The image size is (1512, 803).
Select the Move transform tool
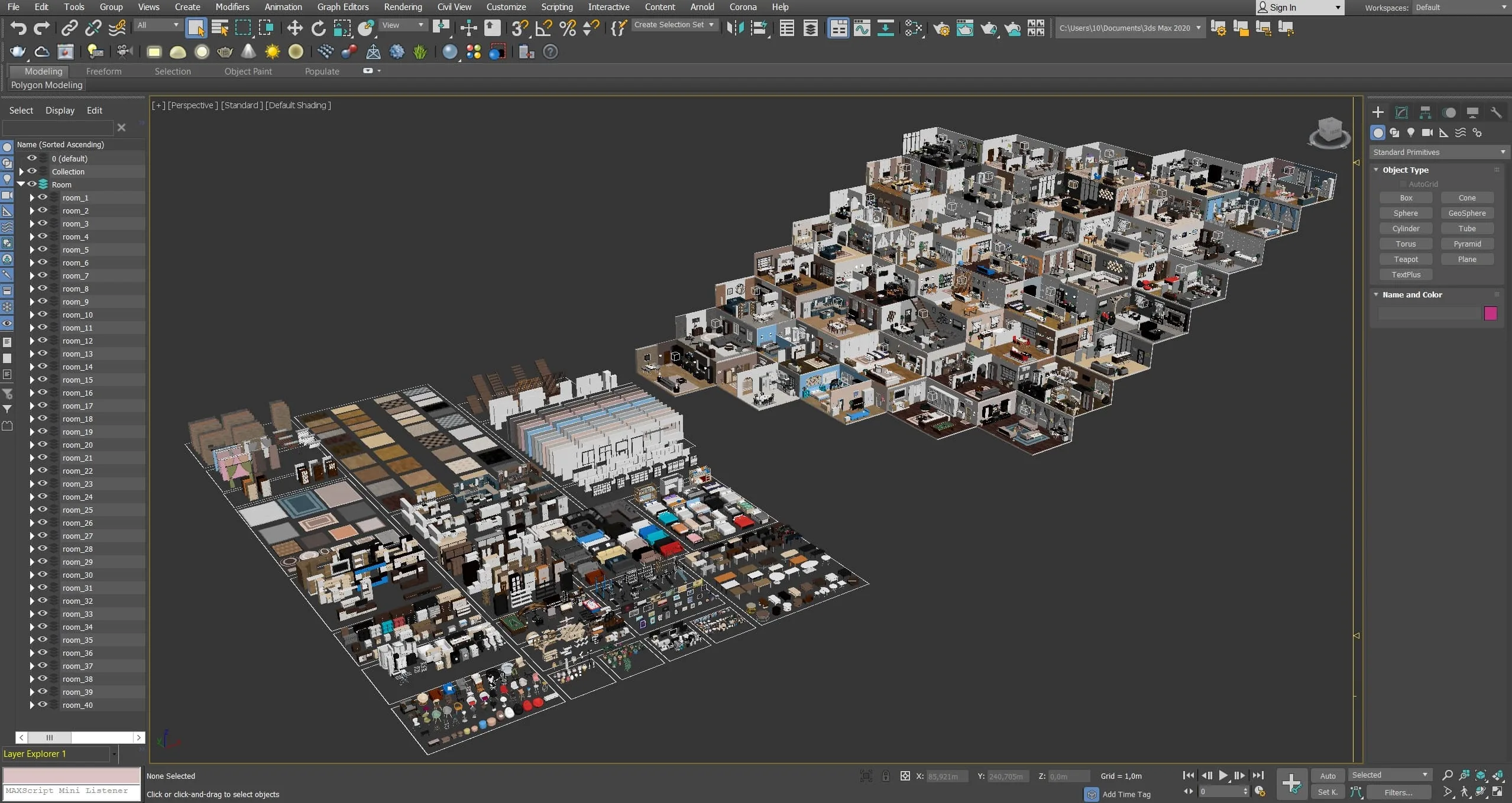pos(294,28)
